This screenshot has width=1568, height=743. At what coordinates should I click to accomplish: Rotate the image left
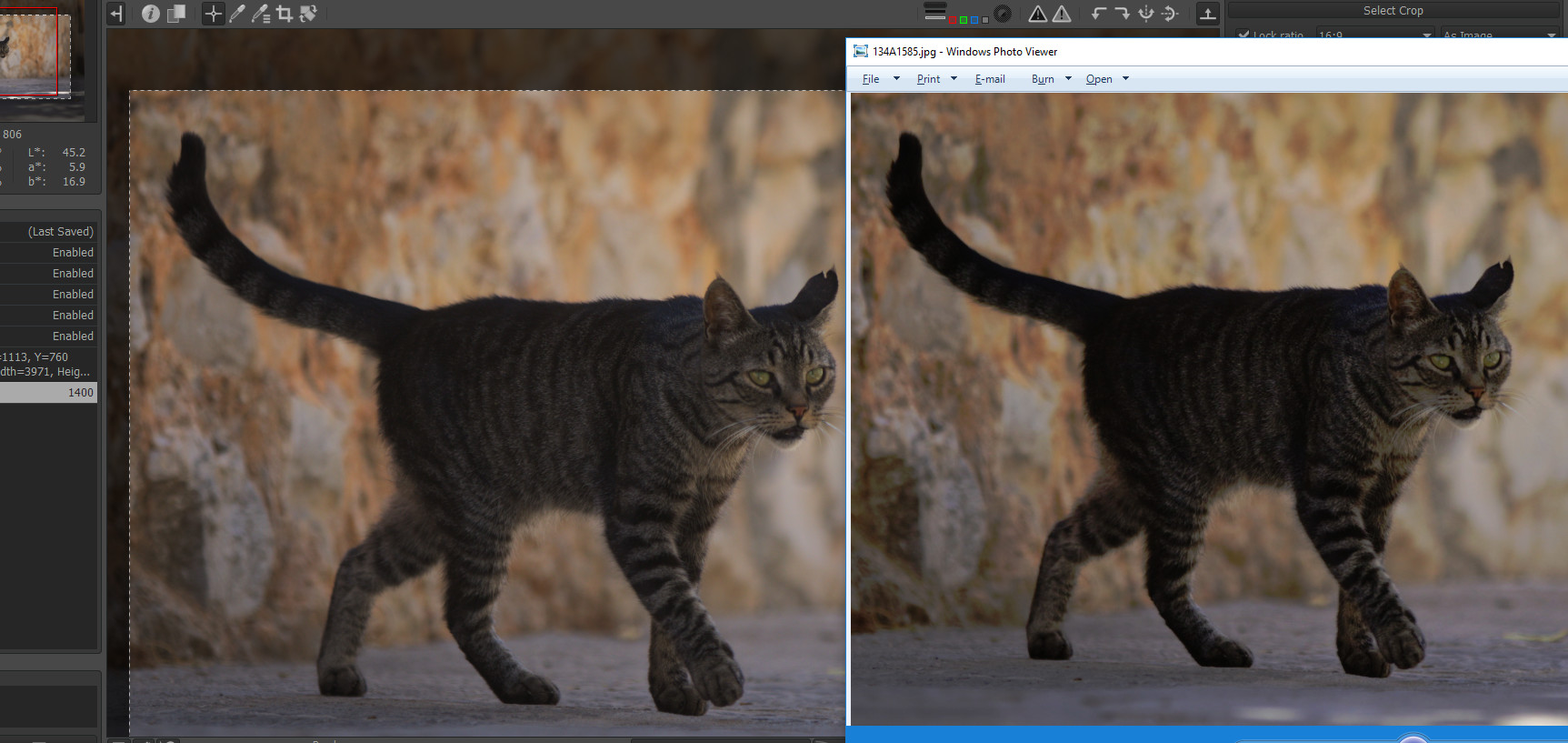tap(1099, 14)
